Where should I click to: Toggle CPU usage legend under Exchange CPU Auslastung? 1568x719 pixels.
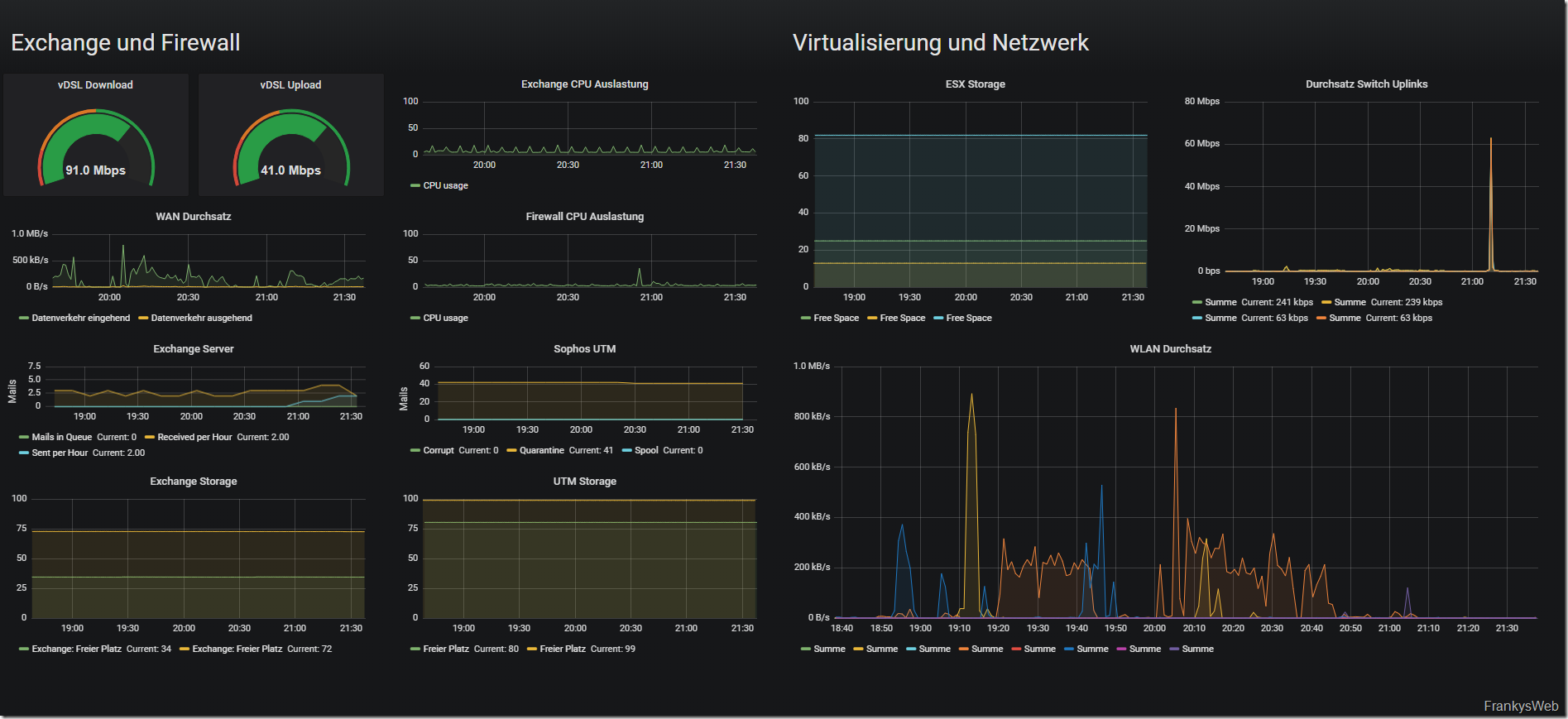pos(445,185)
